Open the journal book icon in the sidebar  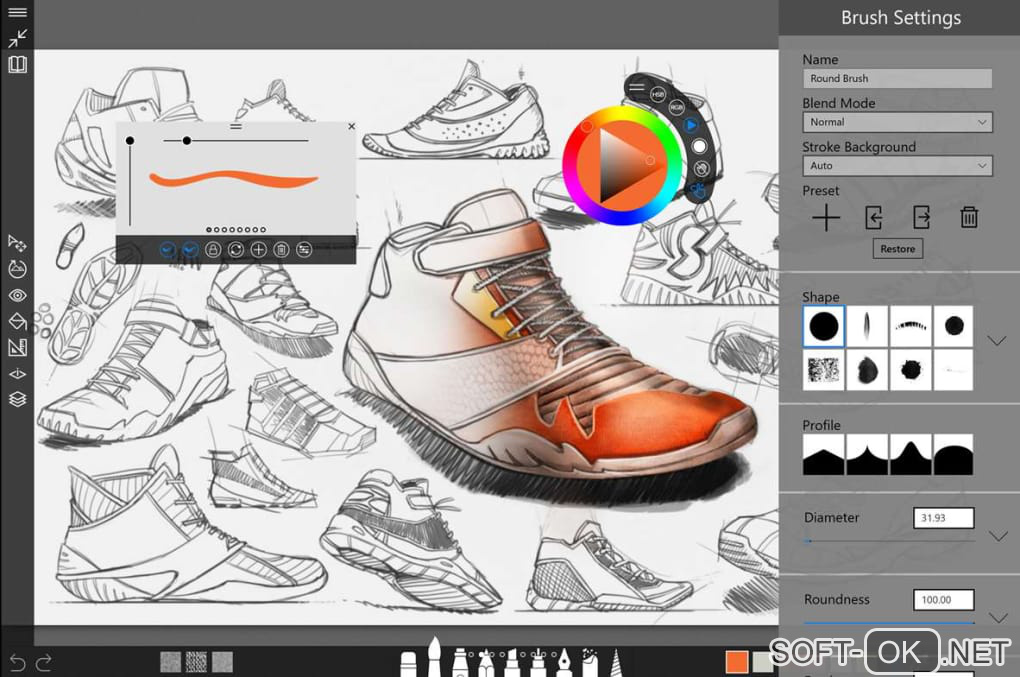pyautogui.click(x=18, y=64)
